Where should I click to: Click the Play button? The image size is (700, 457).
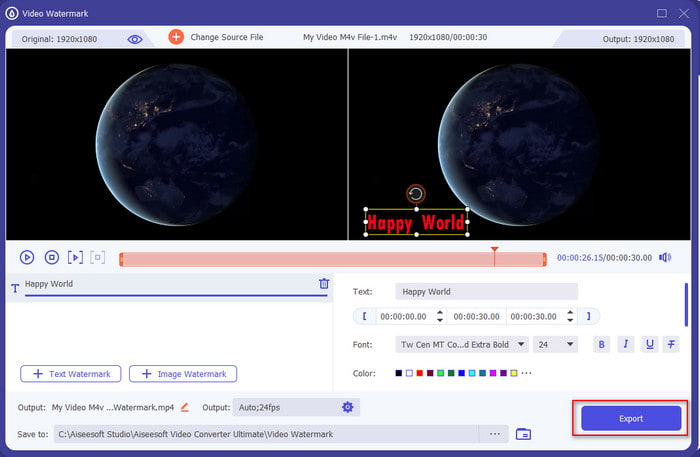[27, 258]
